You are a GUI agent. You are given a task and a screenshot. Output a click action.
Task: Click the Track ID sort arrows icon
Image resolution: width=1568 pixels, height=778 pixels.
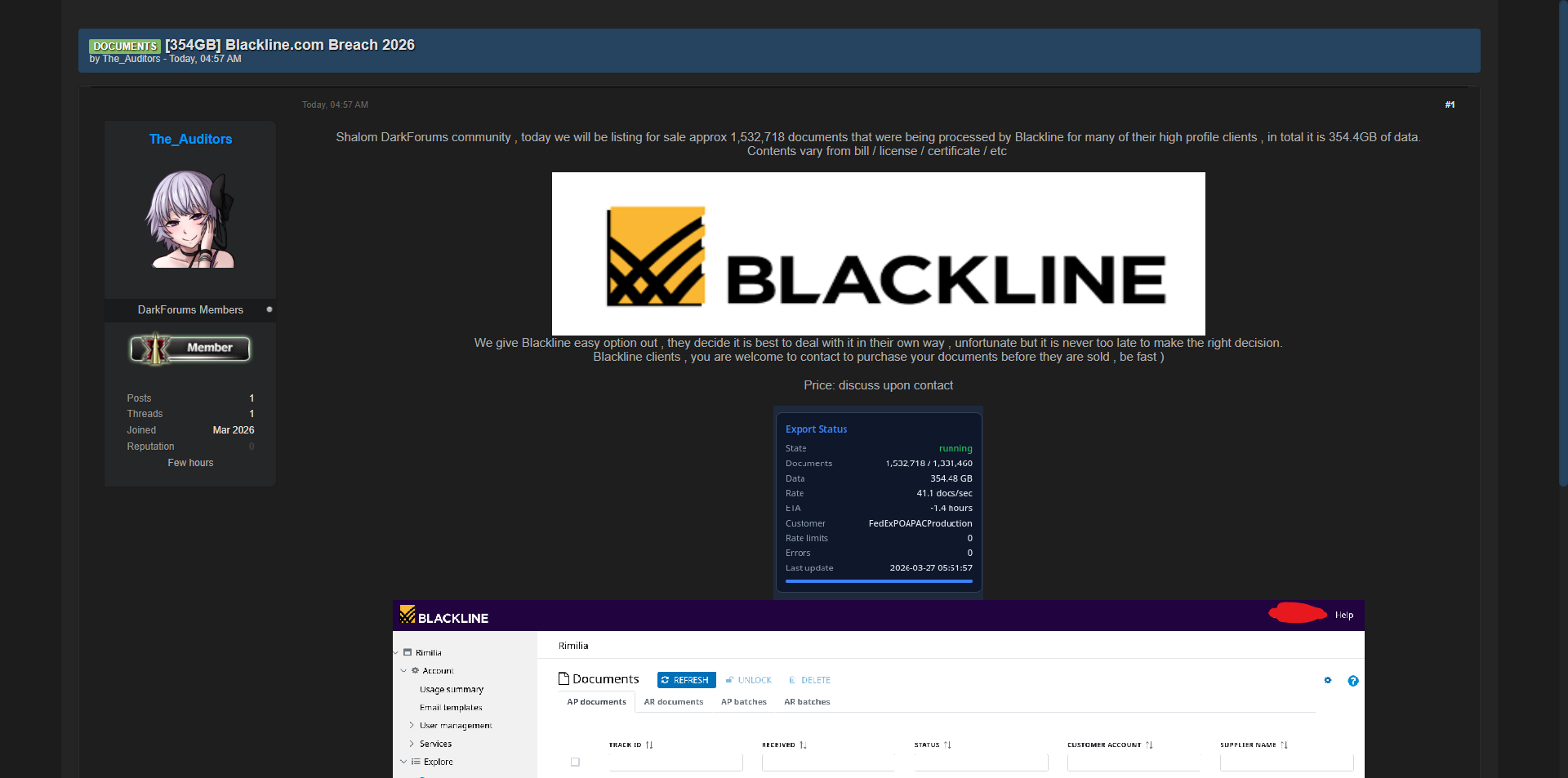pyautogui.click(x=649, y=745)
